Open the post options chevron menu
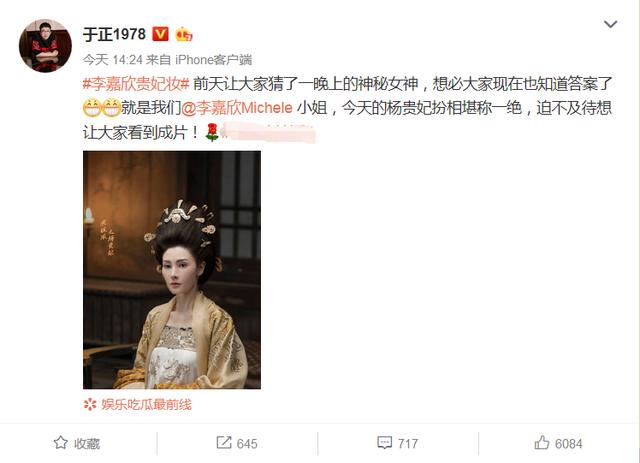Viewport: 640px width, 463px height. click(610, 24)
